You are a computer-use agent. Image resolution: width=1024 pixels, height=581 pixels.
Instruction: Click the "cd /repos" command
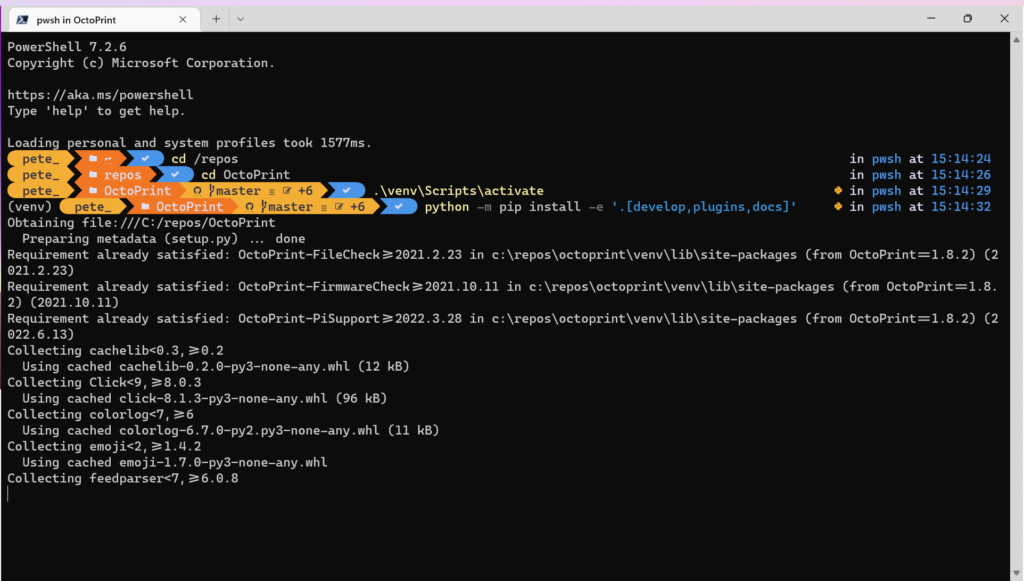tap(204, 159)
